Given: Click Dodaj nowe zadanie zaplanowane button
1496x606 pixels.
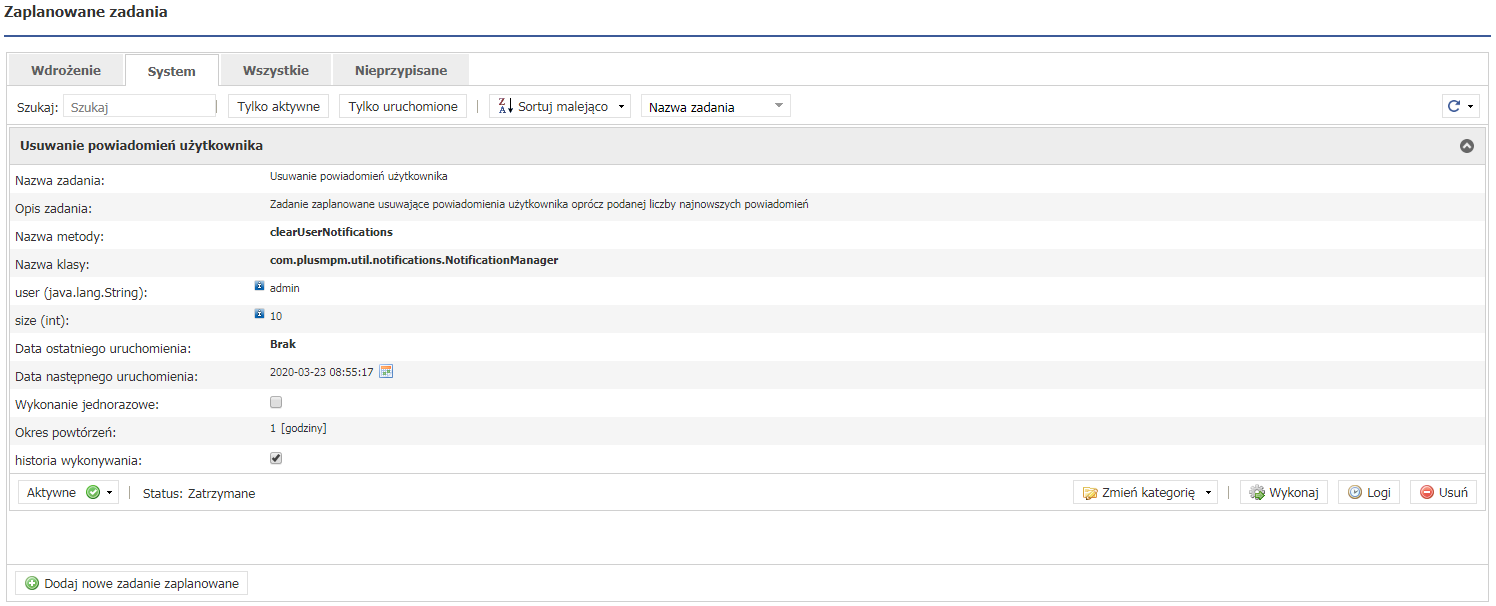Looking at the screenshot, I should click(132, 583).
